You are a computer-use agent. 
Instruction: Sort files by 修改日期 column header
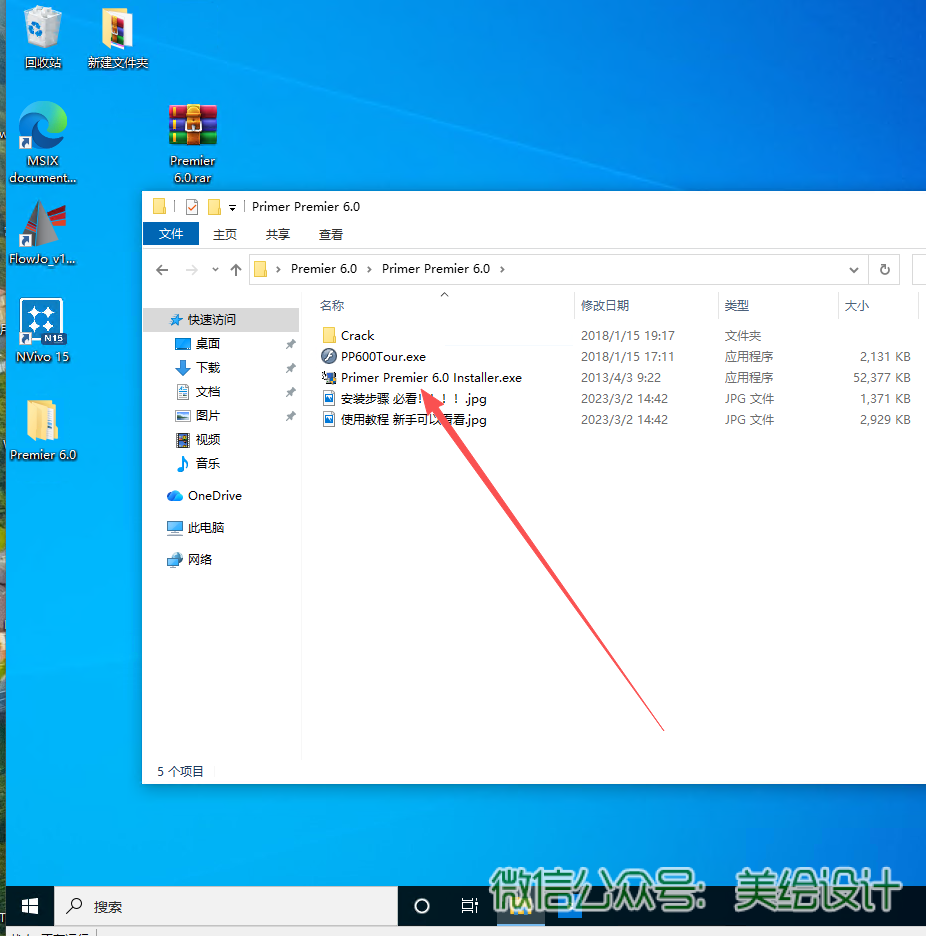click(x=605, y=306)
